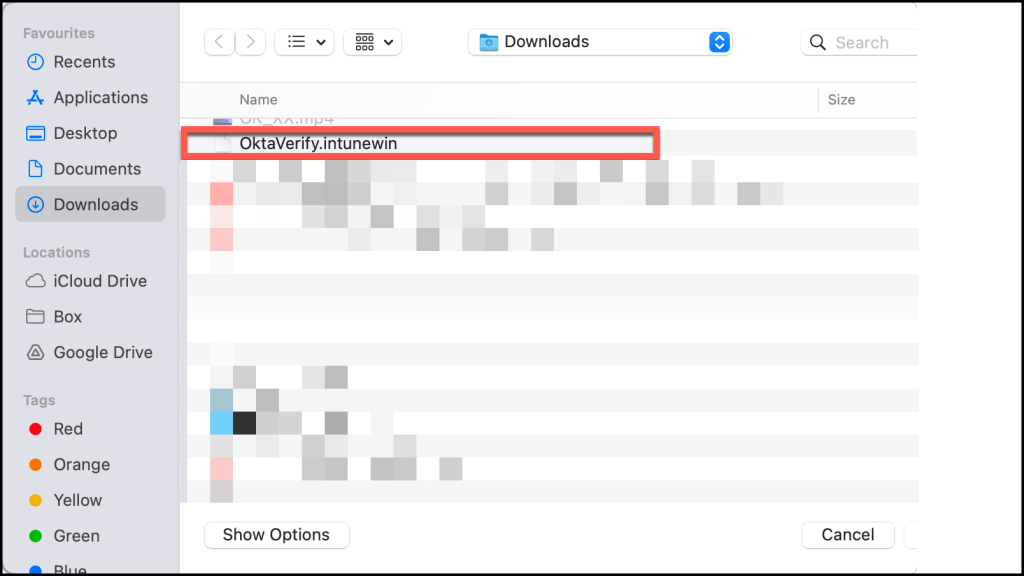
Task: Expand the Downloads location popup
Action: coord(600,42)
